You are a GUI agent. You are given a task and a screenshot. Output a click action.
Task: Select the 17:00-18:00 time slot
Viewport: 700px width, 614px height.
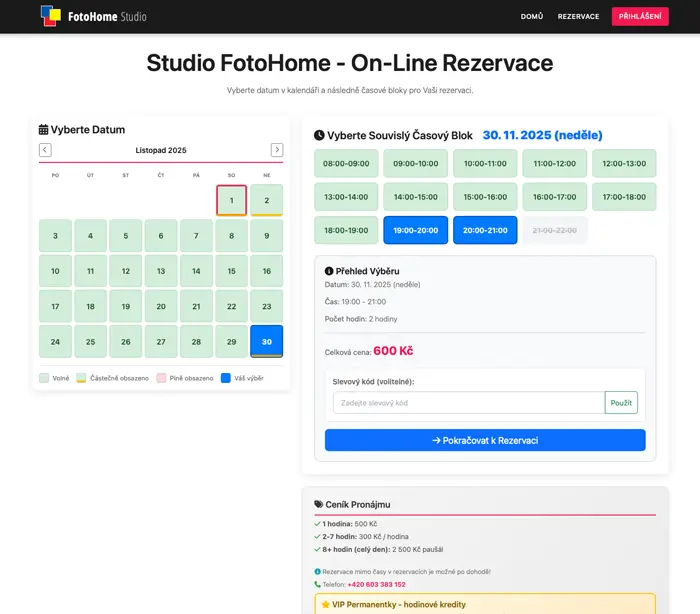624,196
